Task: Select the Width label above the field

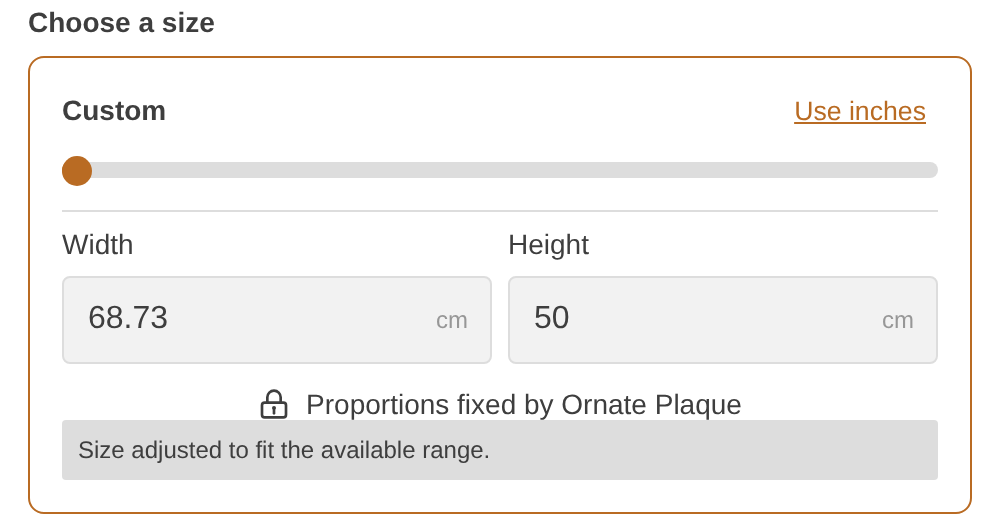Action: 98,245
